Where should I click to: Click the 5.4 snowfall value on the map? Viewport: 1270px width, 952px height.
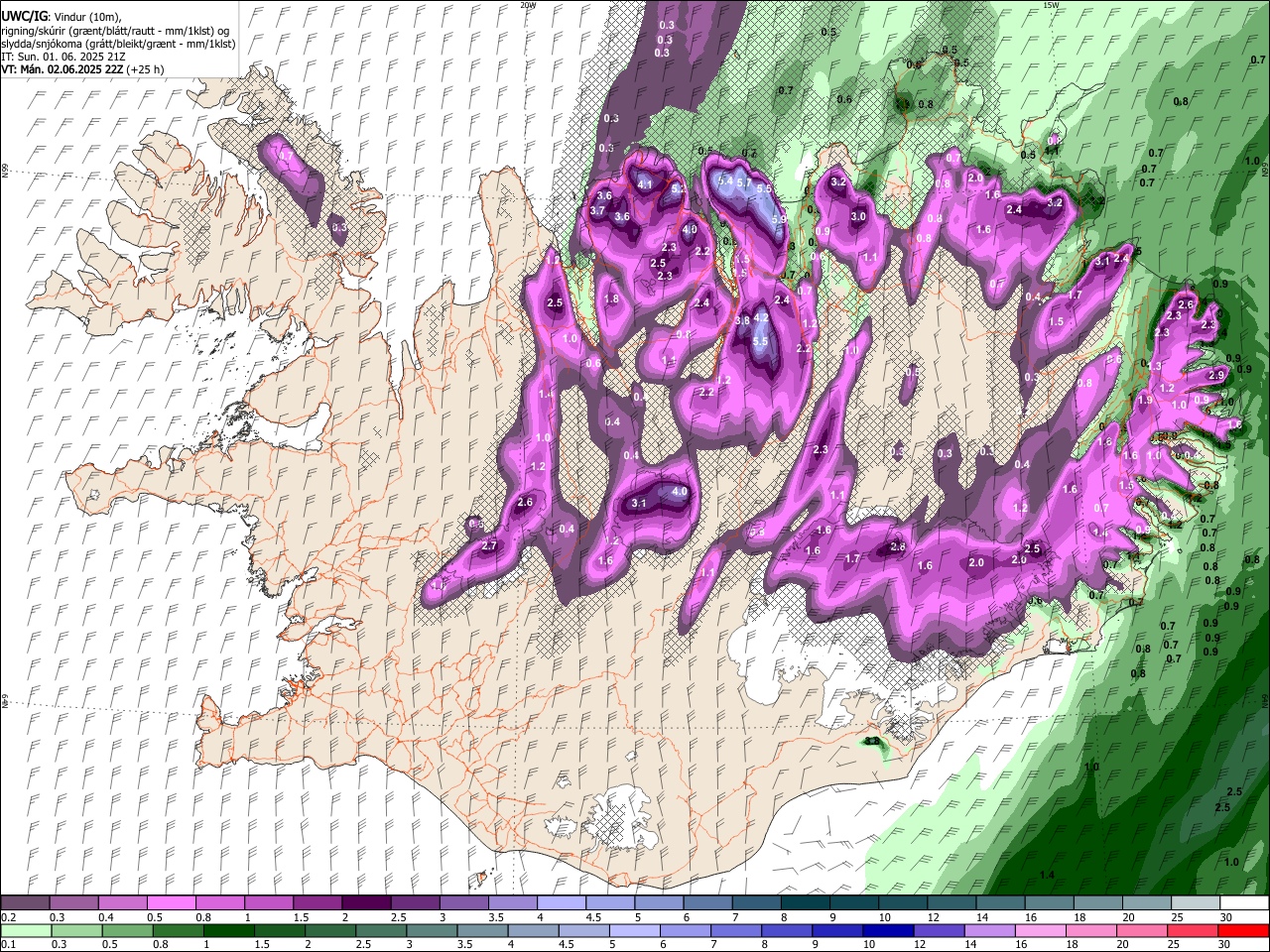tap(725, 180)
